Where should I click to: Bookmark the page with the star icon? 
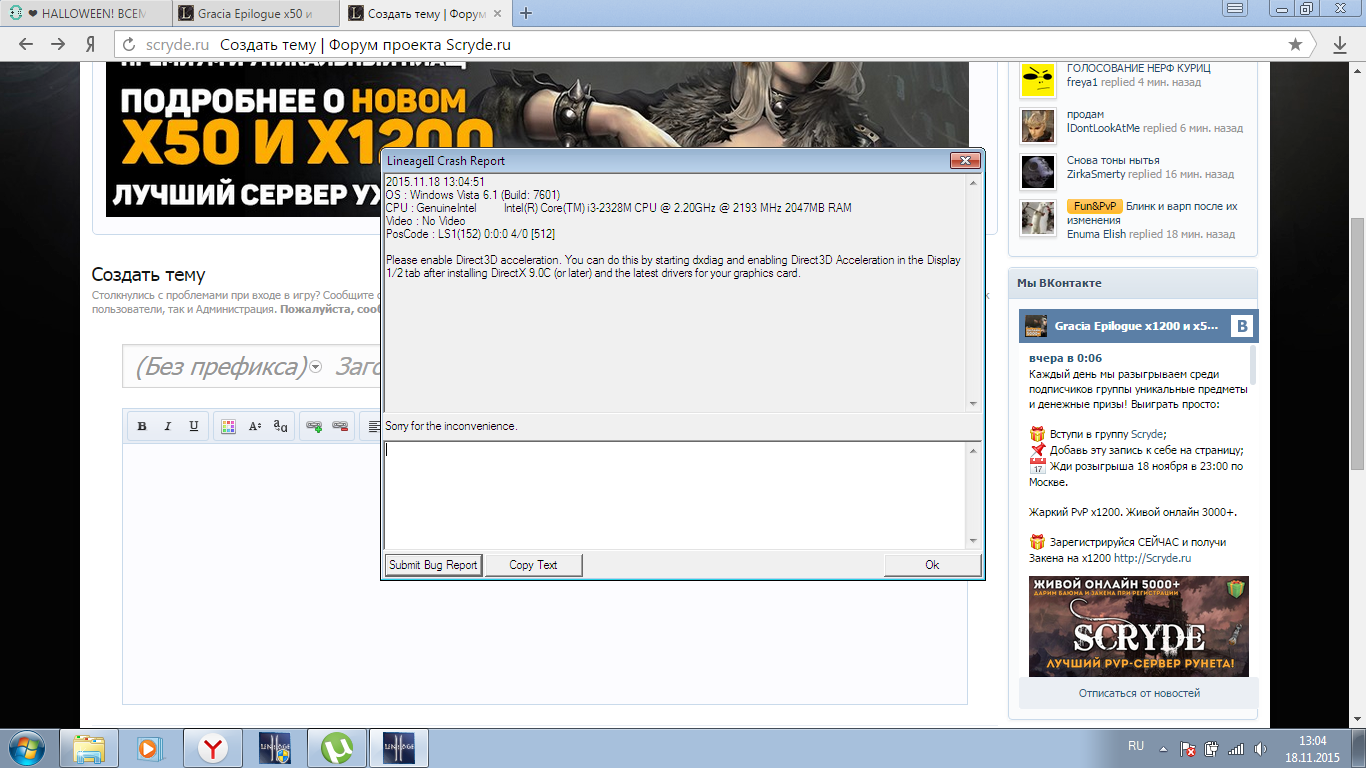(1295, 45)
